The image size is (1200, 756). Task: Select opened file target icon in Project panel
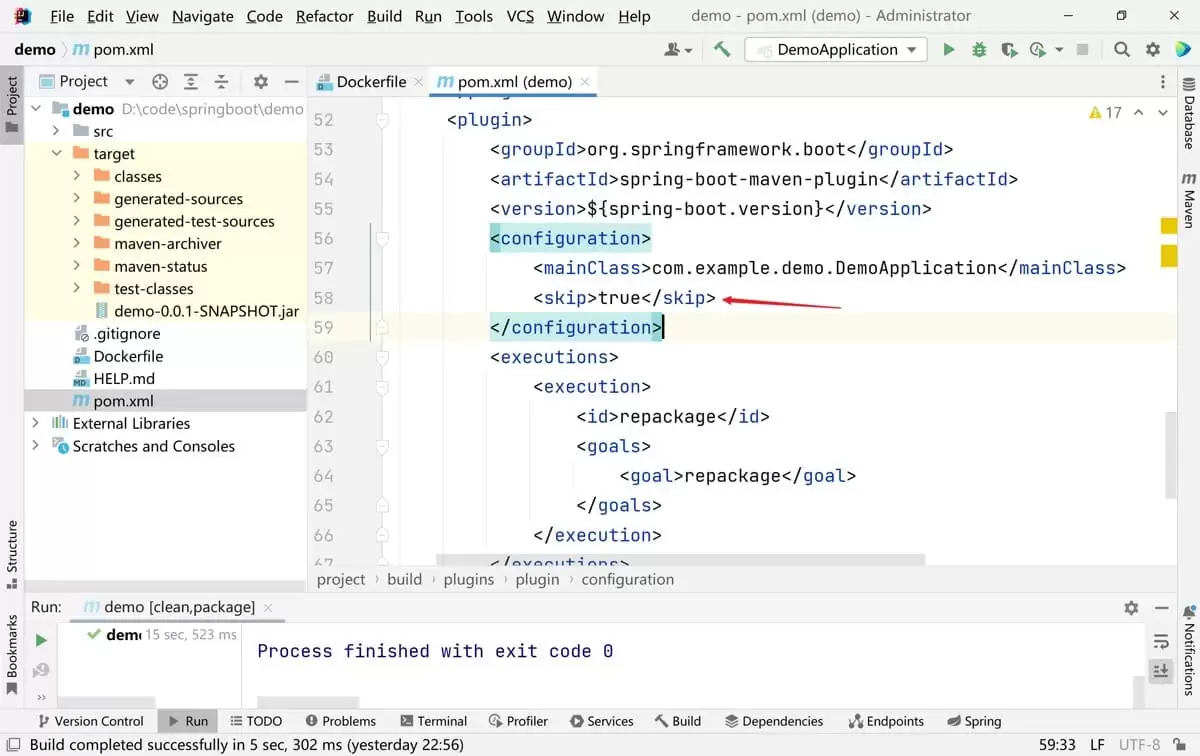(160, 82)
